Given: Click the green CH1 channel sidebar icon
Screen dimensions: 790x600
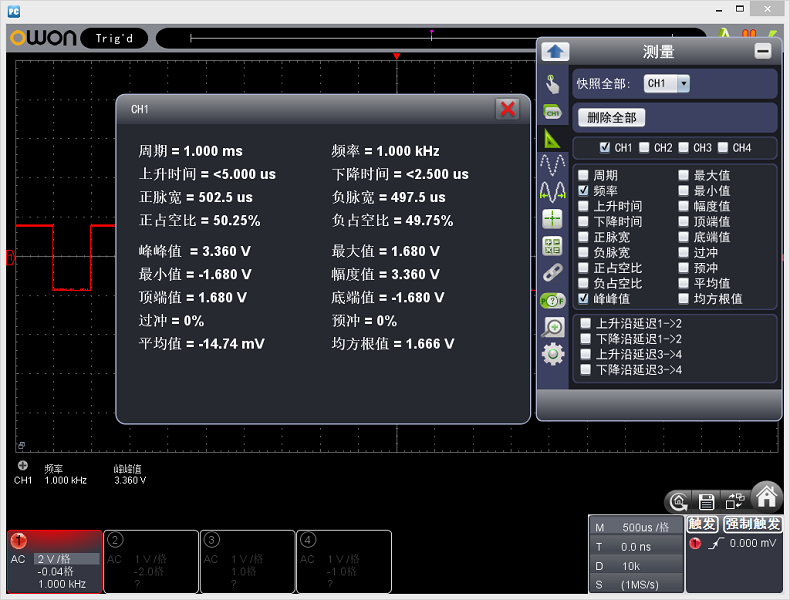Looking at the screenshot, I should (552, 111).
